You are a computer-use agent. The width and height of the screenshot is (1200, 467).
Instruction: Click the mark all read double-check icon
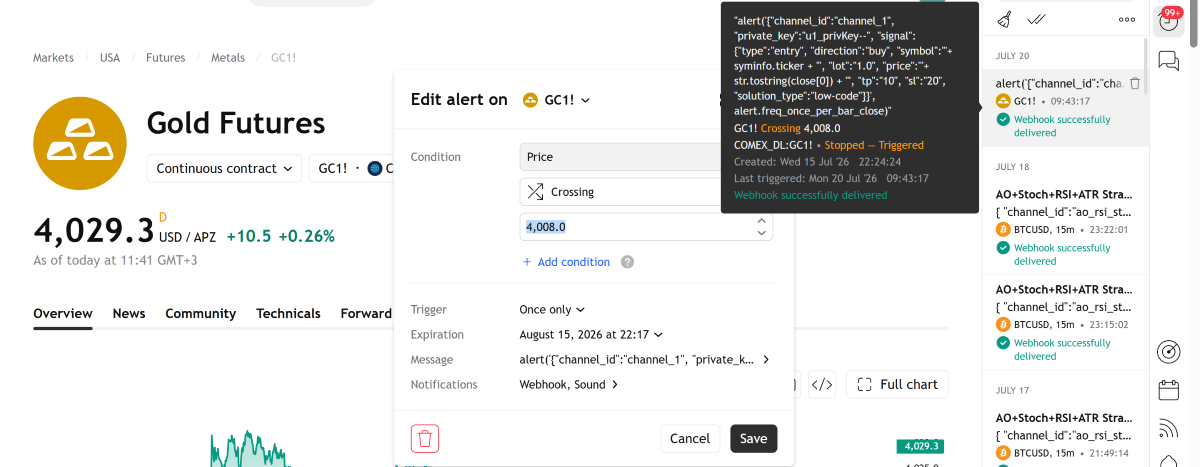1037,18
